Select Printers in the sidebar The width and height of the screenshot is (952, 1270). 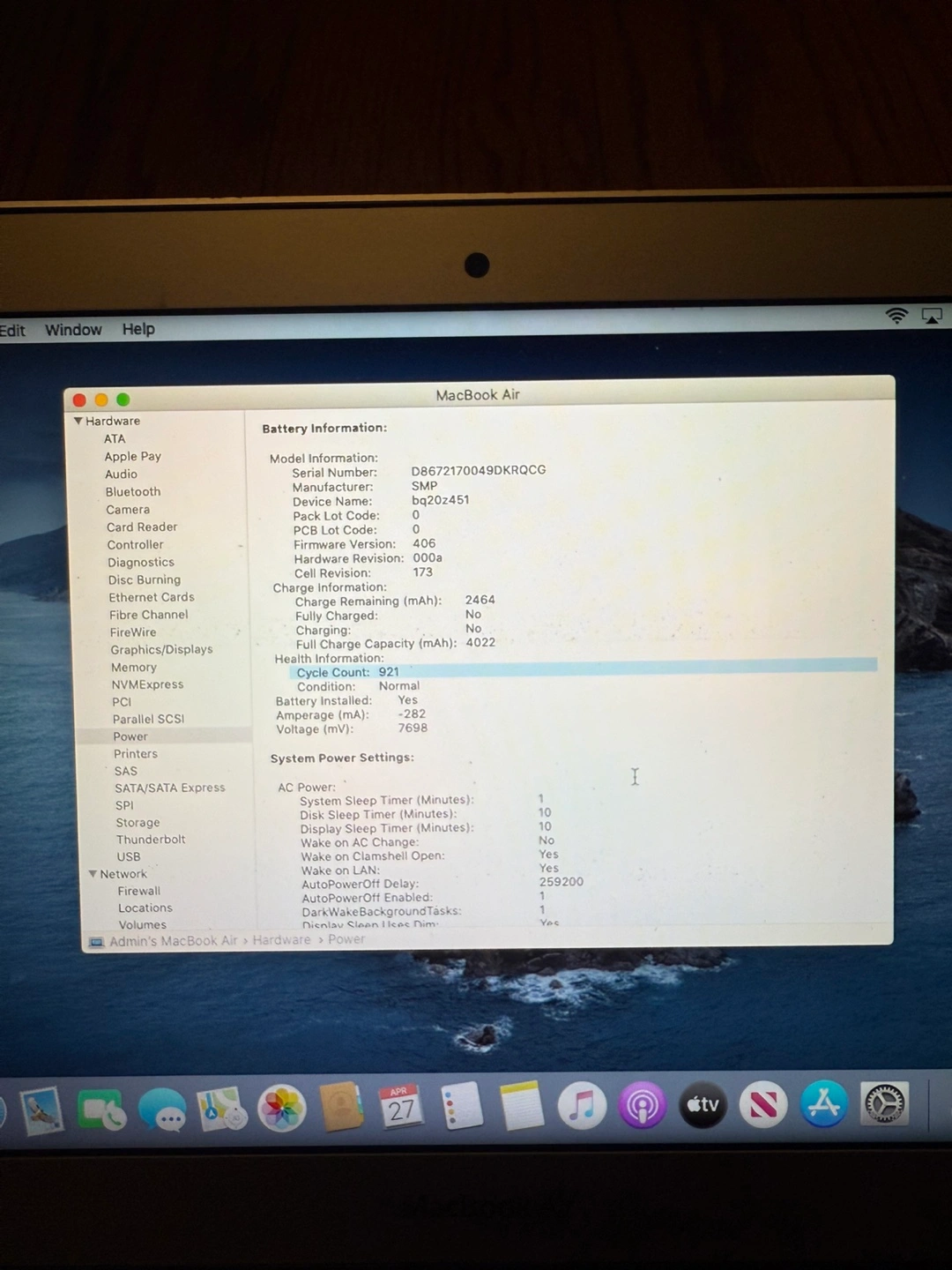(x=135, y=754)
